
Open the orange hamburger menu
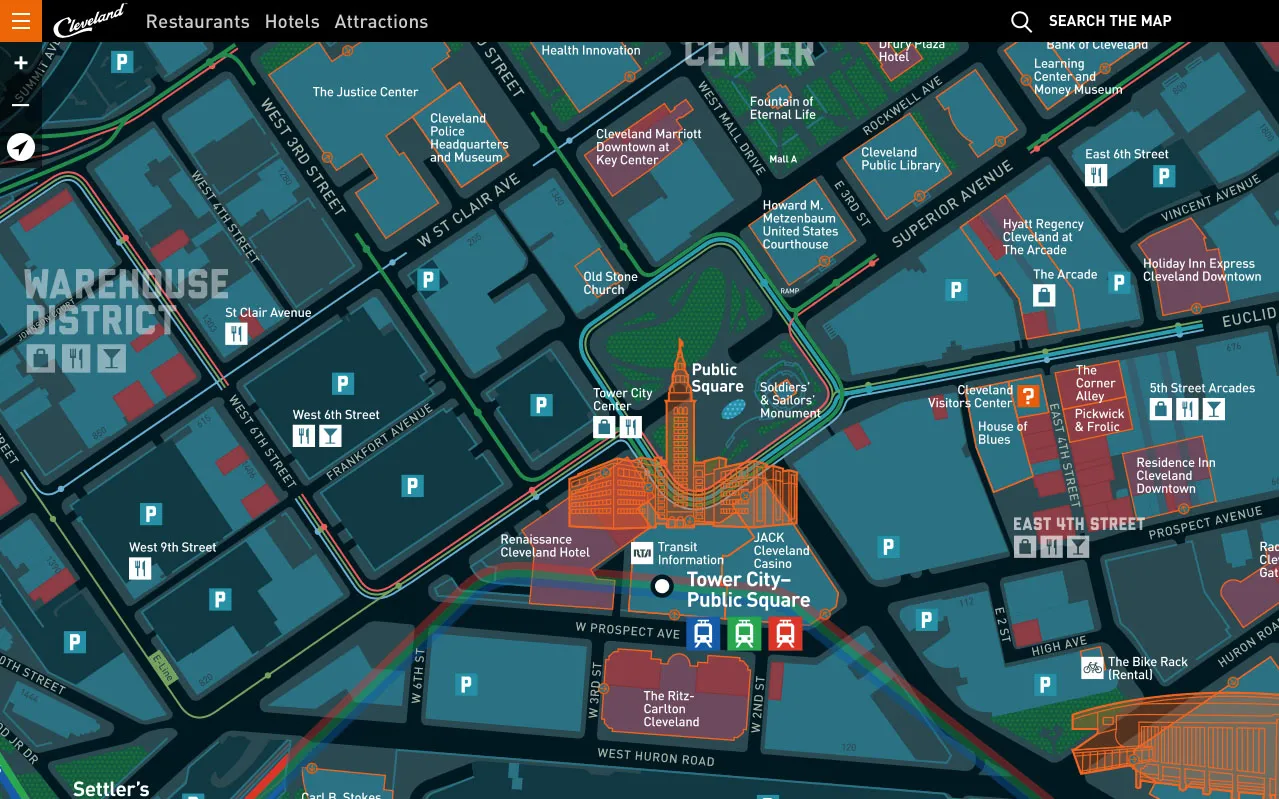pos(21,21)
